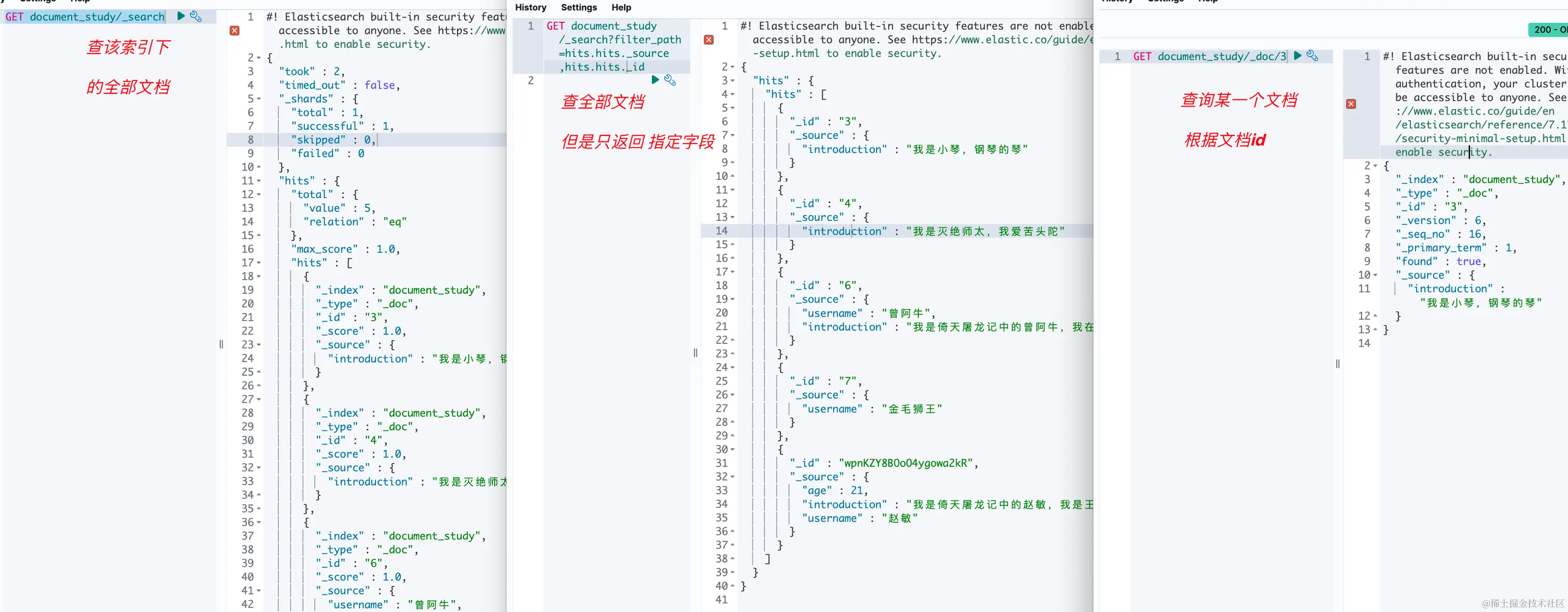Collapse "_source" at line 23 in left output

pos(259,345)
